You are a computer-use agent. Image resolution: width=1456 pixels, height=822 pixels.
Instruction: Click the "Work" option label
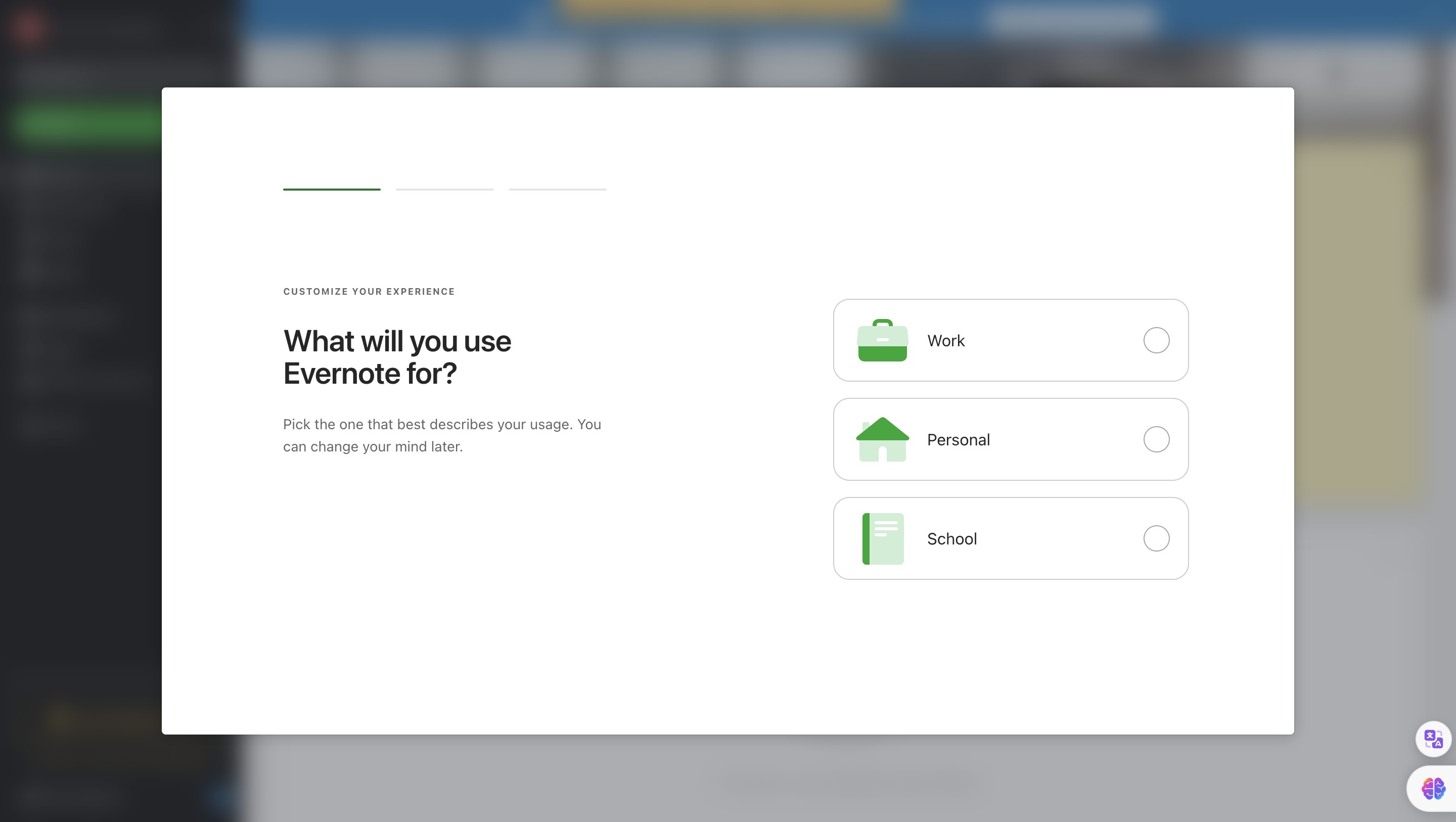pyautogui.click(x=945, y=341)
